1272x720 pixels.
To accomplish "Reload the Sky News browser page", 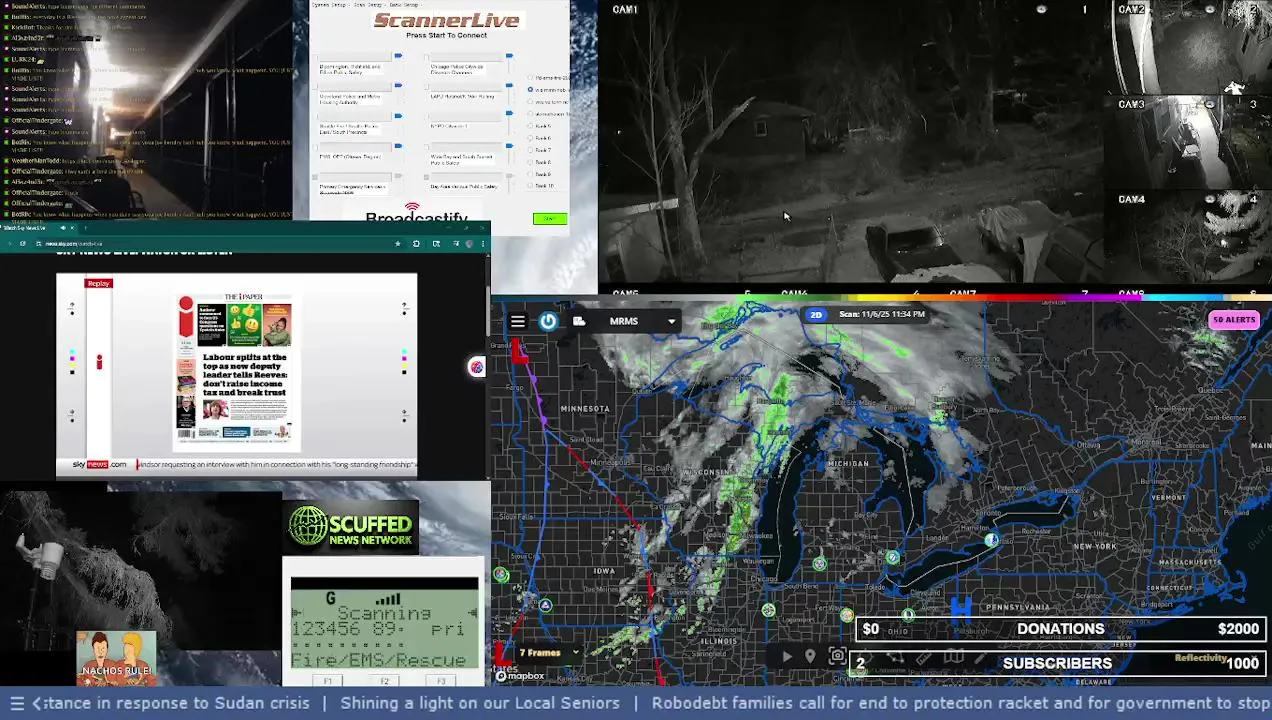I will [x=23, y=244].
